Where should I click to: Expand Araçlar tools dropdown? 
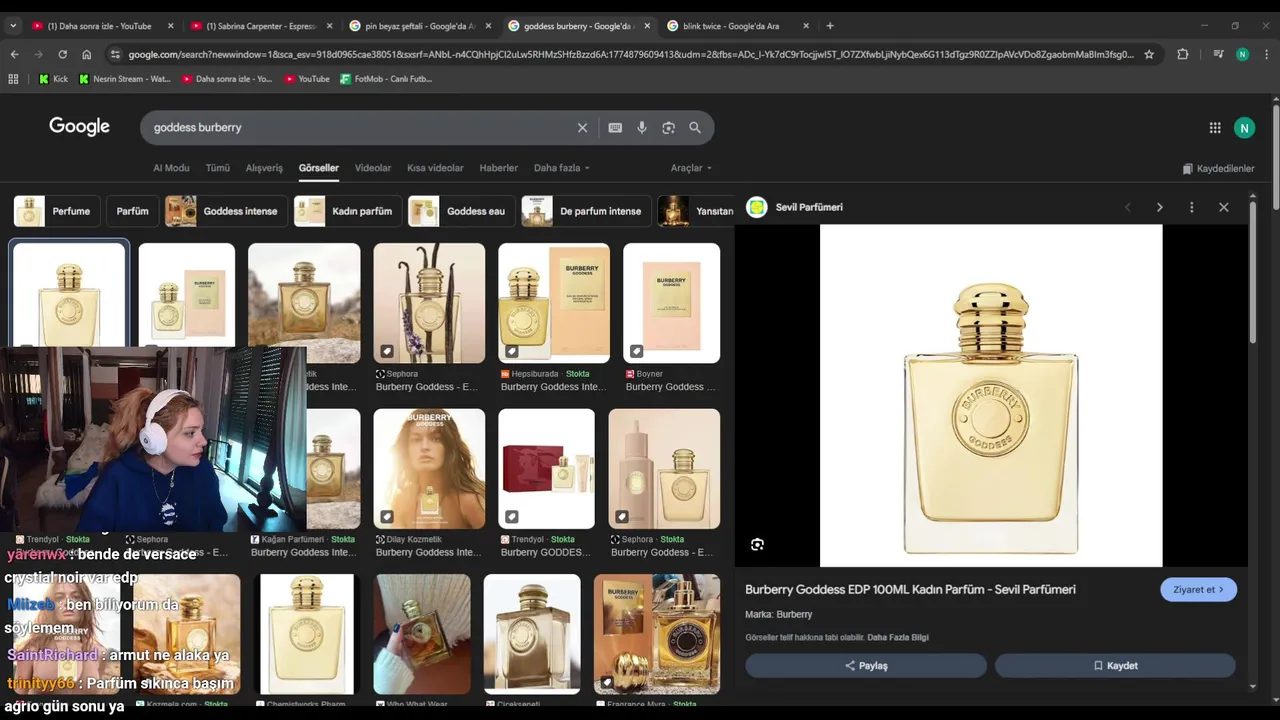tap(691, 168)
